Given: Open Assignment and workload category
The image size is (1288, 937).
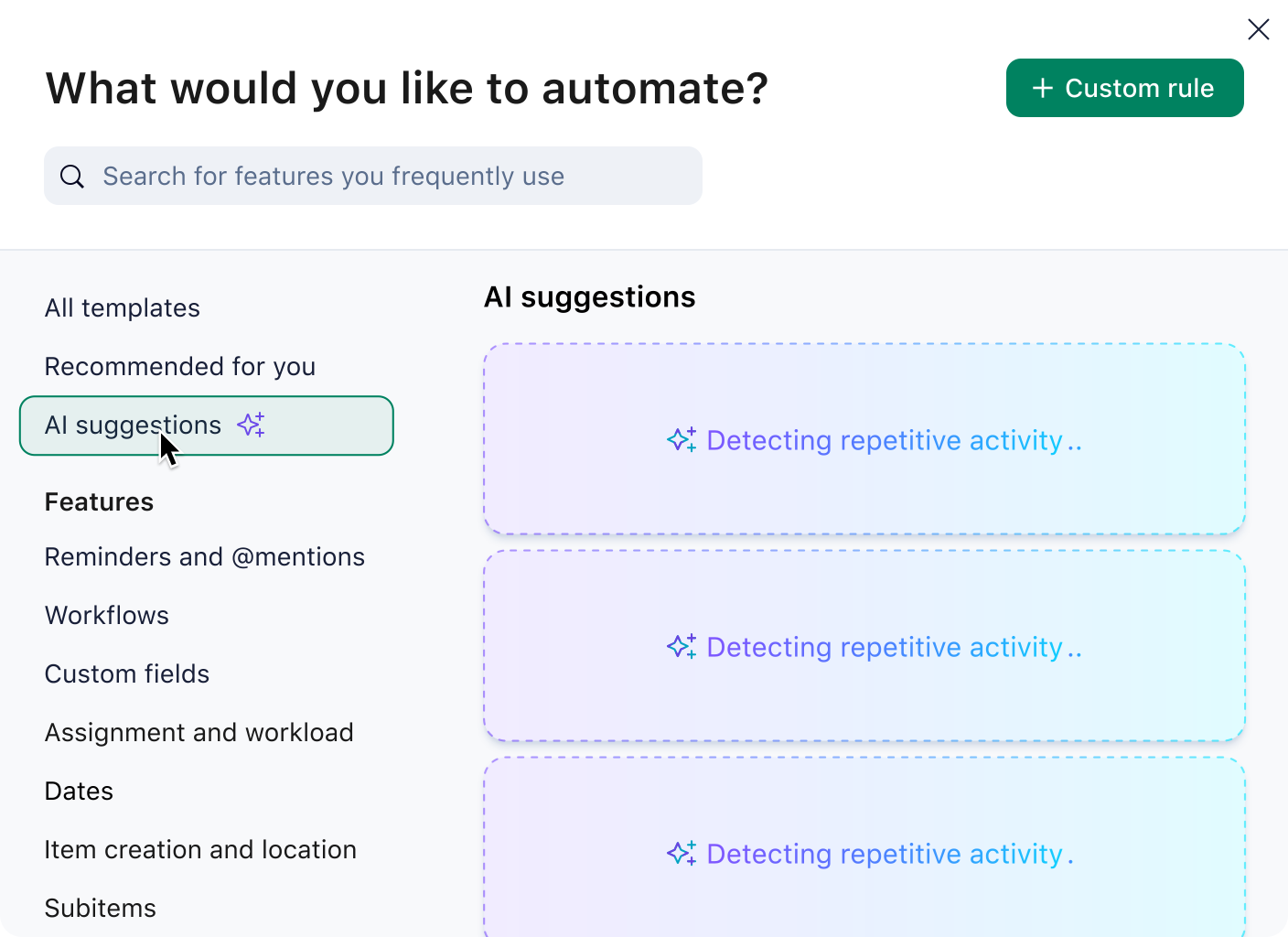Looking at the screenshot, I should pyautogui.click(x=199, y=733).
